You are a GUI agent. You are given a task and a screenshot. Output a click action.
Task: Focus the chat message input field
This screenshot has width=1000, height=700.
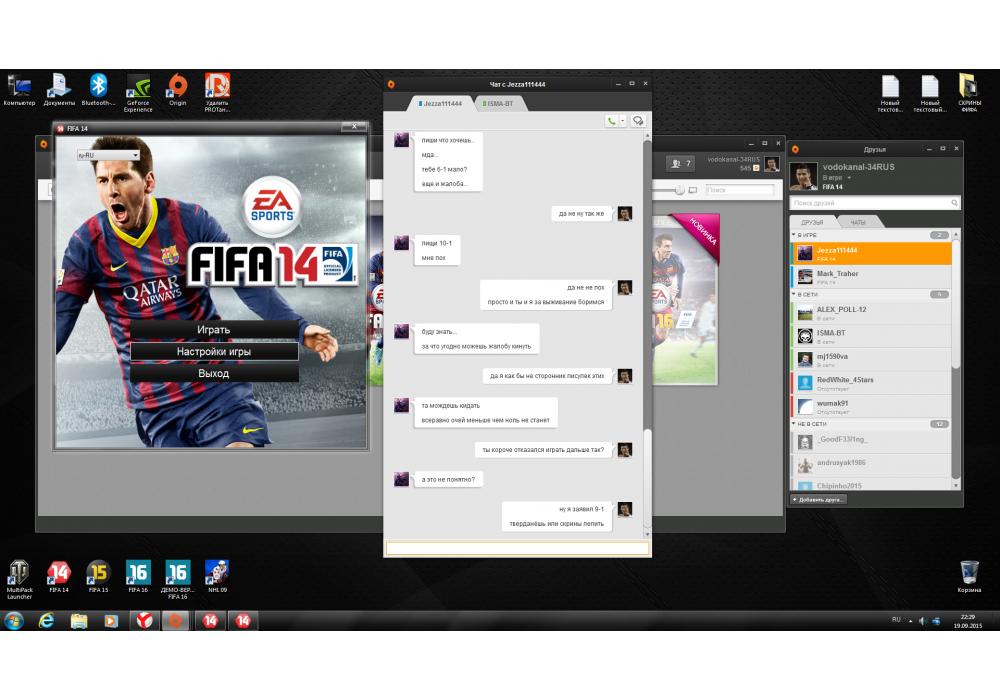click(x=517, y=548)
